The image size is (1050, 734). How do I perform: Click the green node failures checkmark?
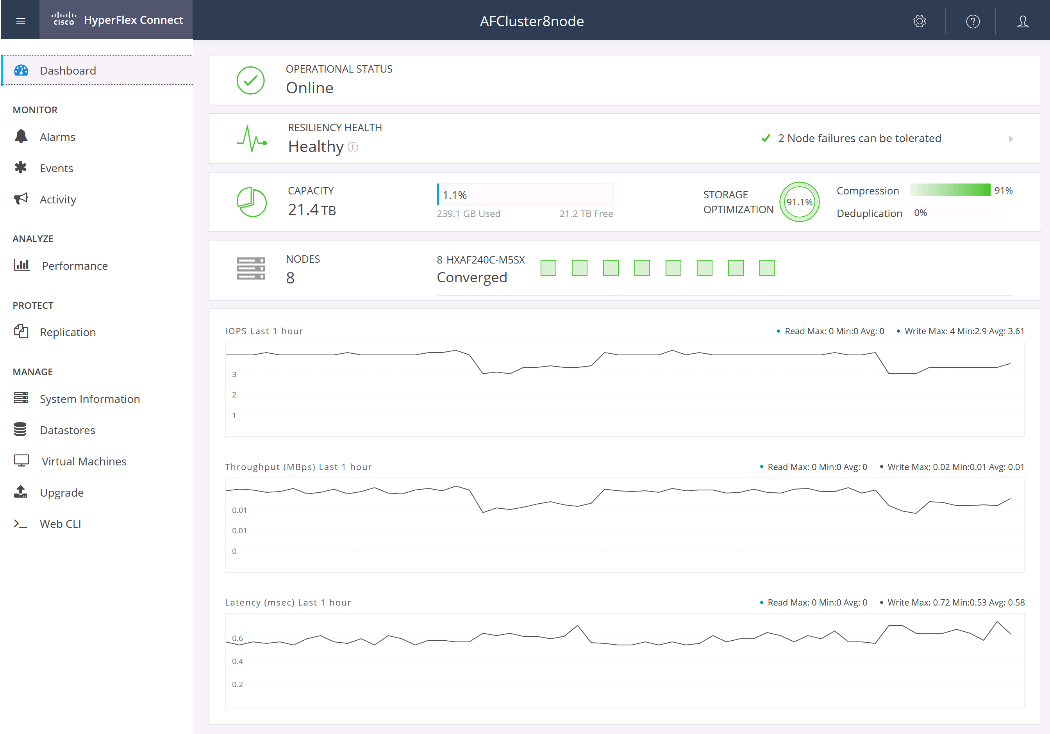click(x=765, y=139)
